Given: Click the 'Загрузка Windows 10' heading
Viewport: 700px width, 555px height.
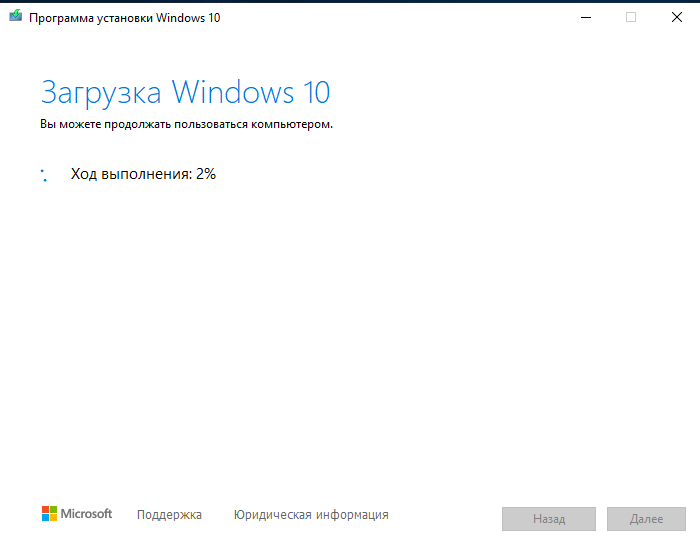Looking at the screenshot, I should pyautogui.click(x=185, y=93).
